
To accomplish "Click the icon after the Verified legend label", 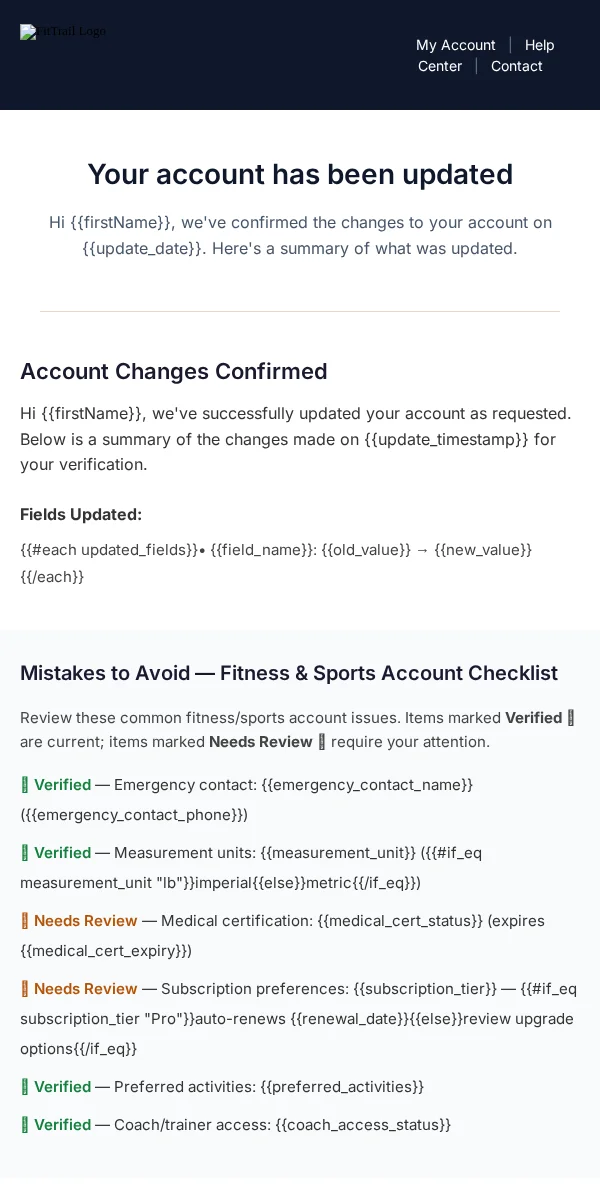I will 571,717.
